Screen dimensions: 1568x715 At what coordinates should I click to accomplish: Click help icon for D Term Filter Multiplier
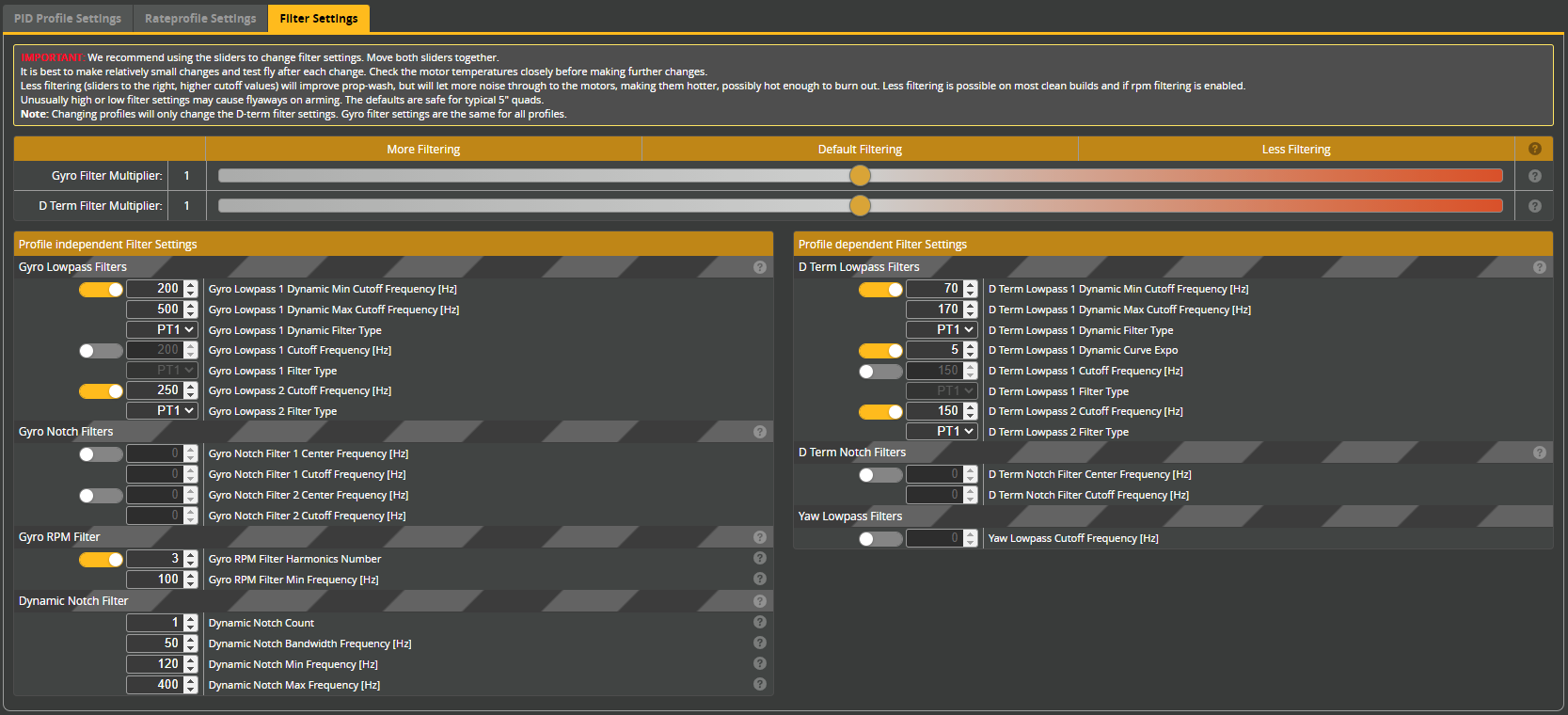click(1534, 206)
